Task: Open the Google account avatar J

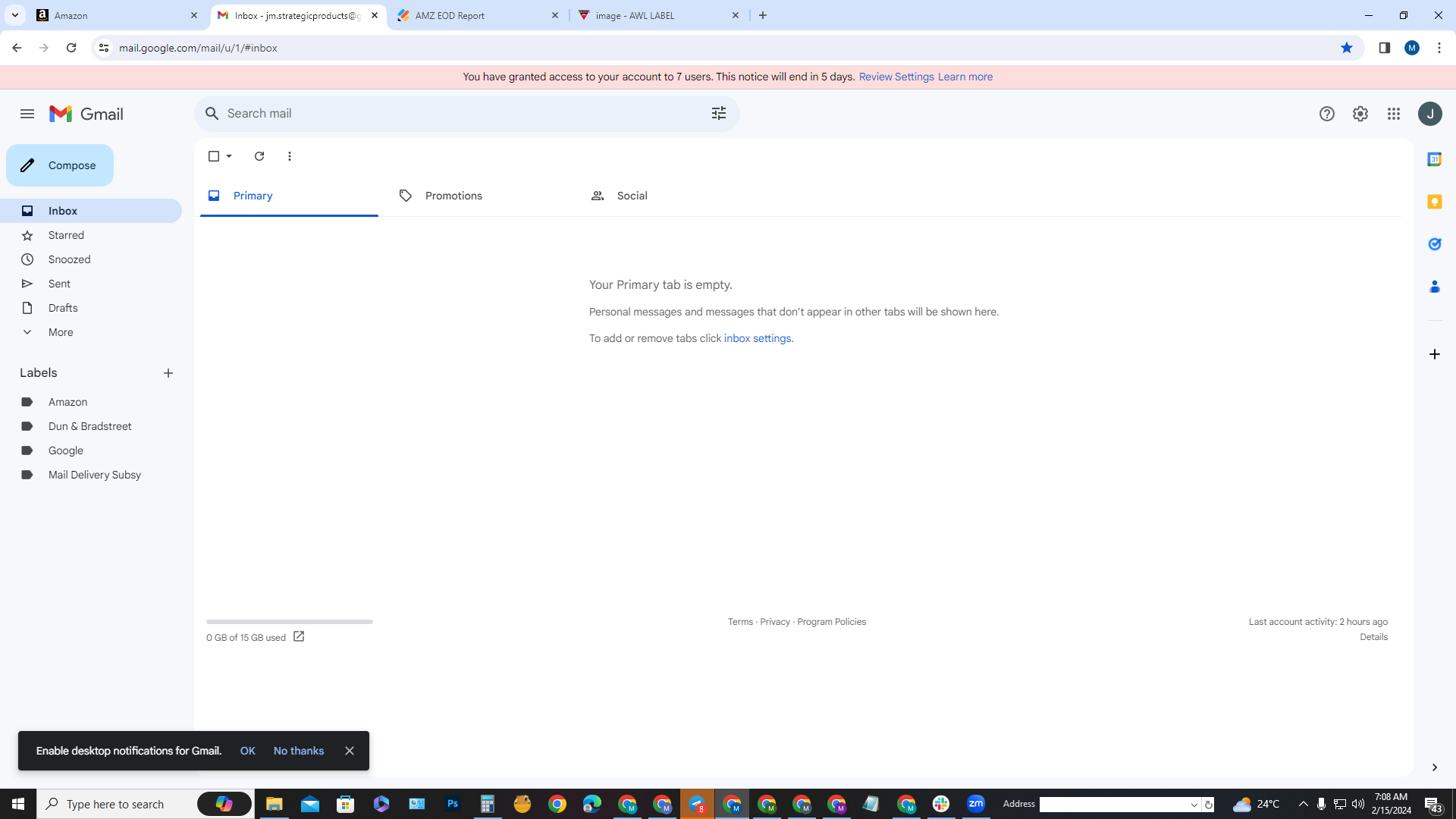Action: pyautogui.click(x=1430, y=114)
